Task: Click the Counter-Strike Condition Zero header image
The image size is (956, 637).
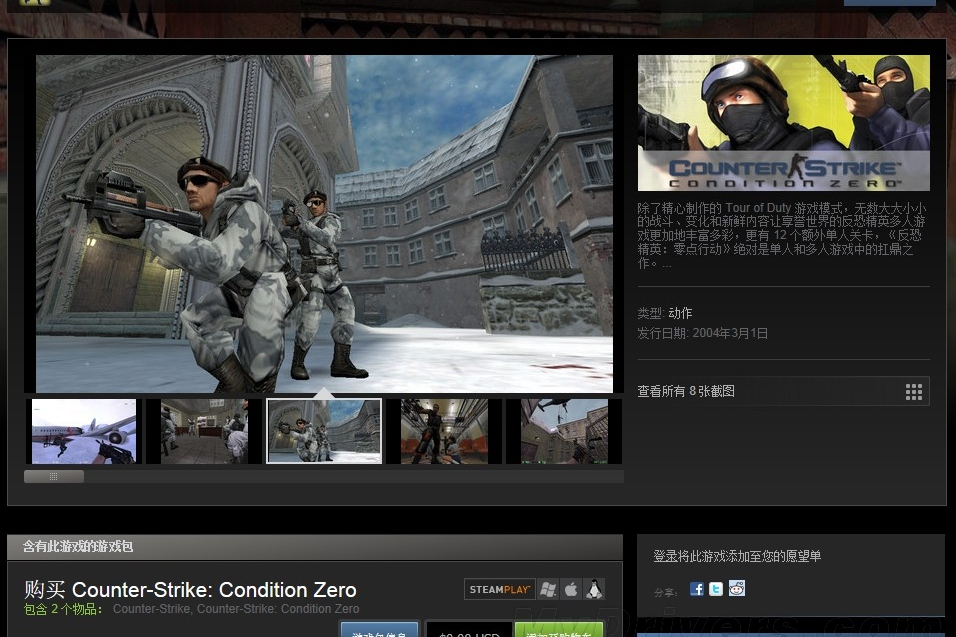Action: (783, 123)
